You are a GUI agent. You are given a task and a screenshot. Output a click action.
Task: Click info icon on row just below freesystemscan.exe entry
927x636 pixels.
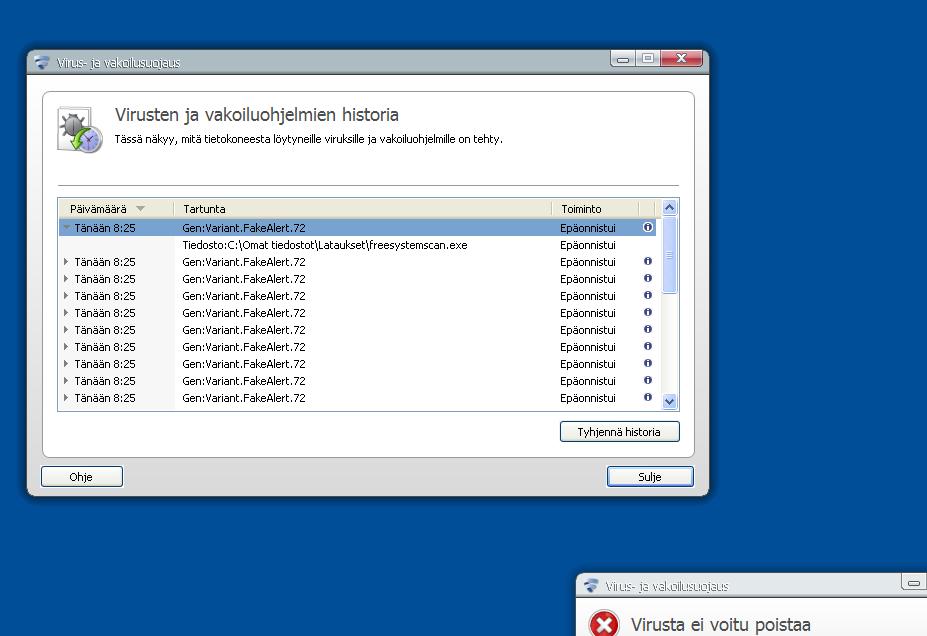pos(647,262)
